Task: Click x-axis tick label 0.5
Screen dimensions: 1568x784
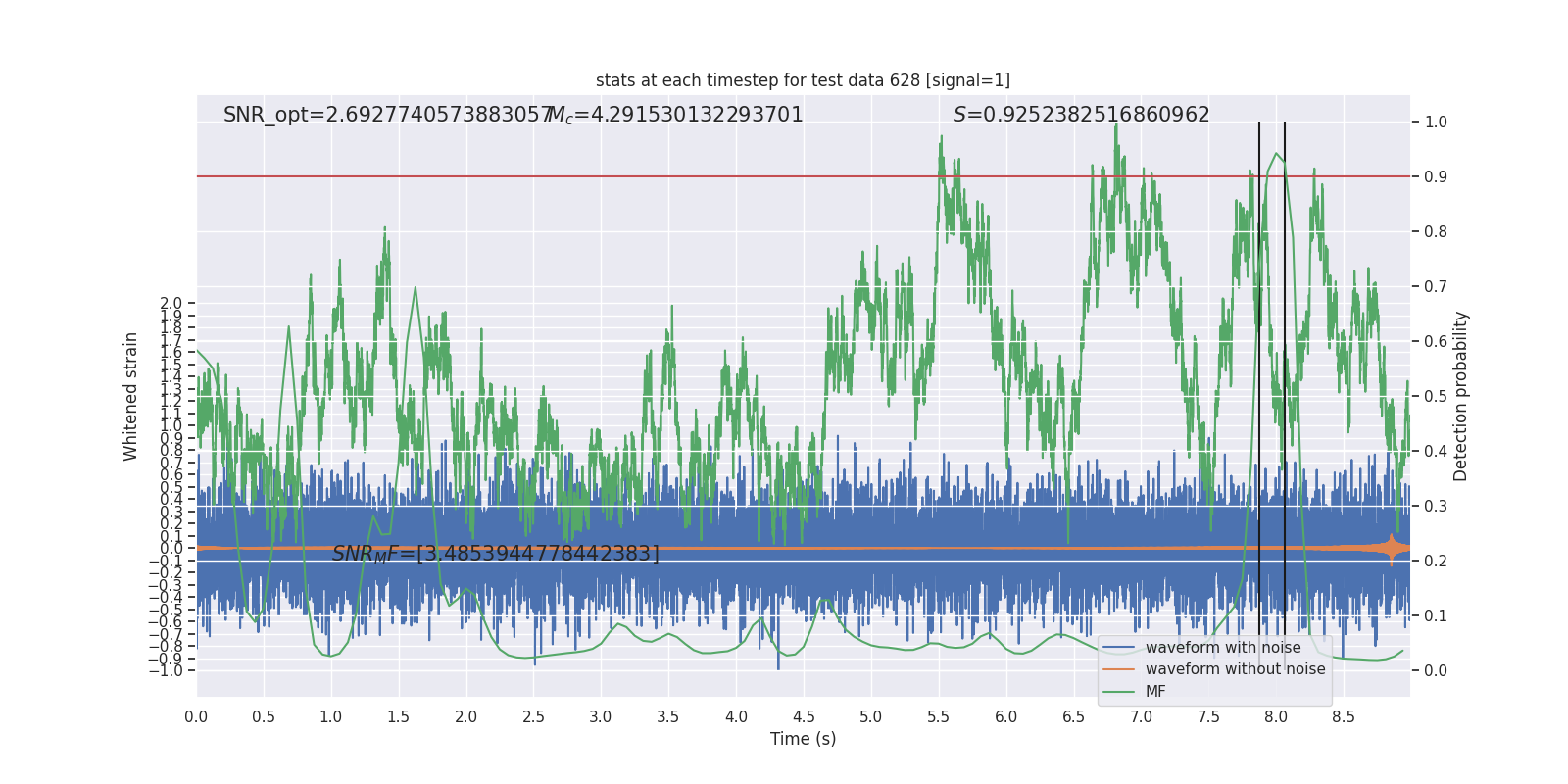Action: [x=264, y=717]
